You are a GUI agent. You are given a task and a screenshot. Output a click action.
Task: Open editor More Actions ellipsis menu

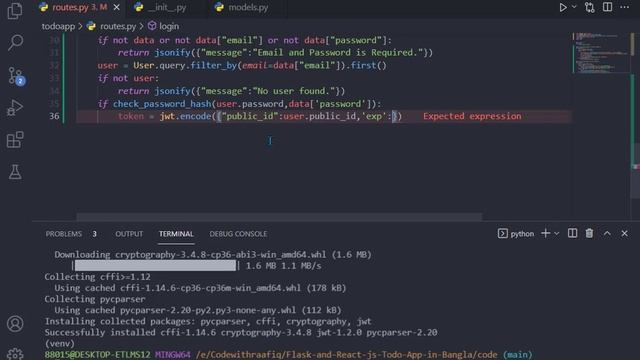tap(624, 7)
